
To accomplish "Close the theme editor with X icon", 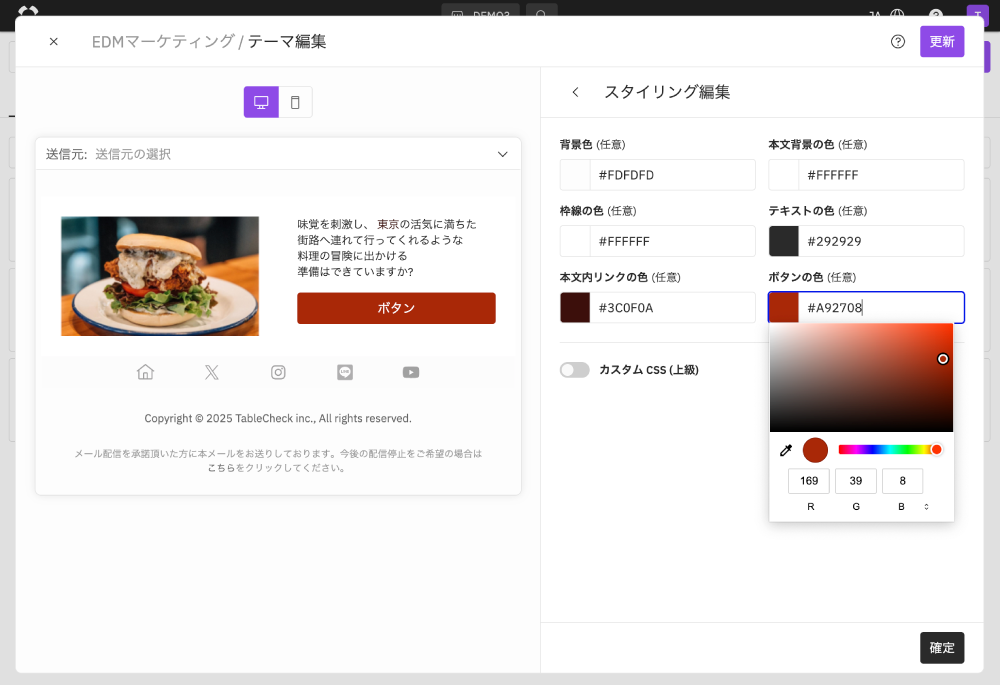I will pyautogui.click(x=54, y=41).
